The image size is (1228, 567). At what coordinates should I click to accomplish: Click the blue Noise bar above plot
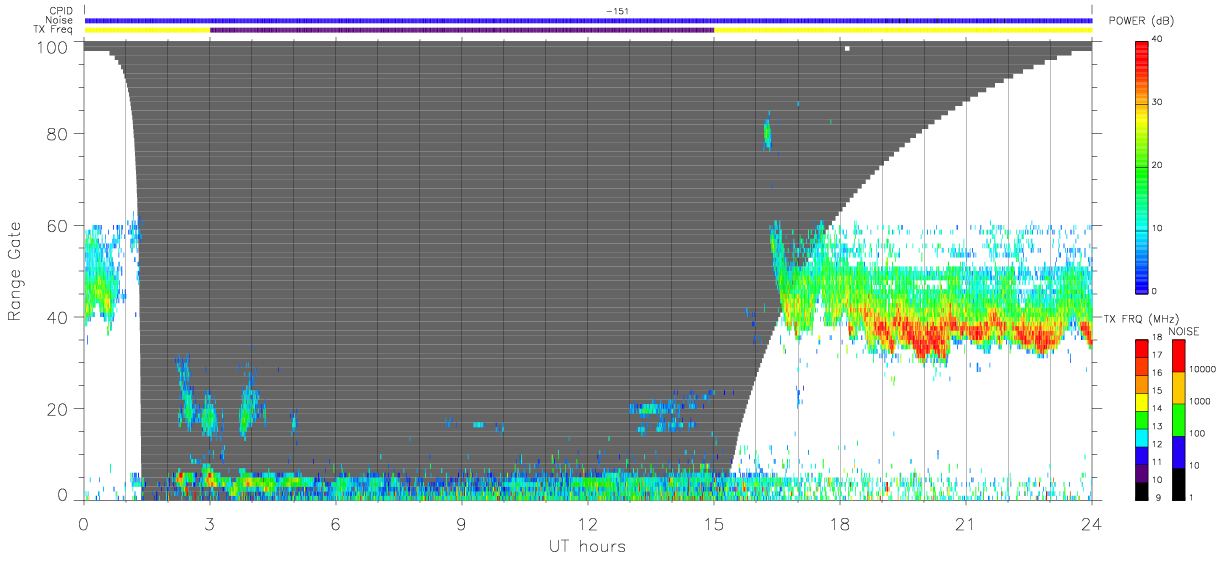[x=588, y=20]
